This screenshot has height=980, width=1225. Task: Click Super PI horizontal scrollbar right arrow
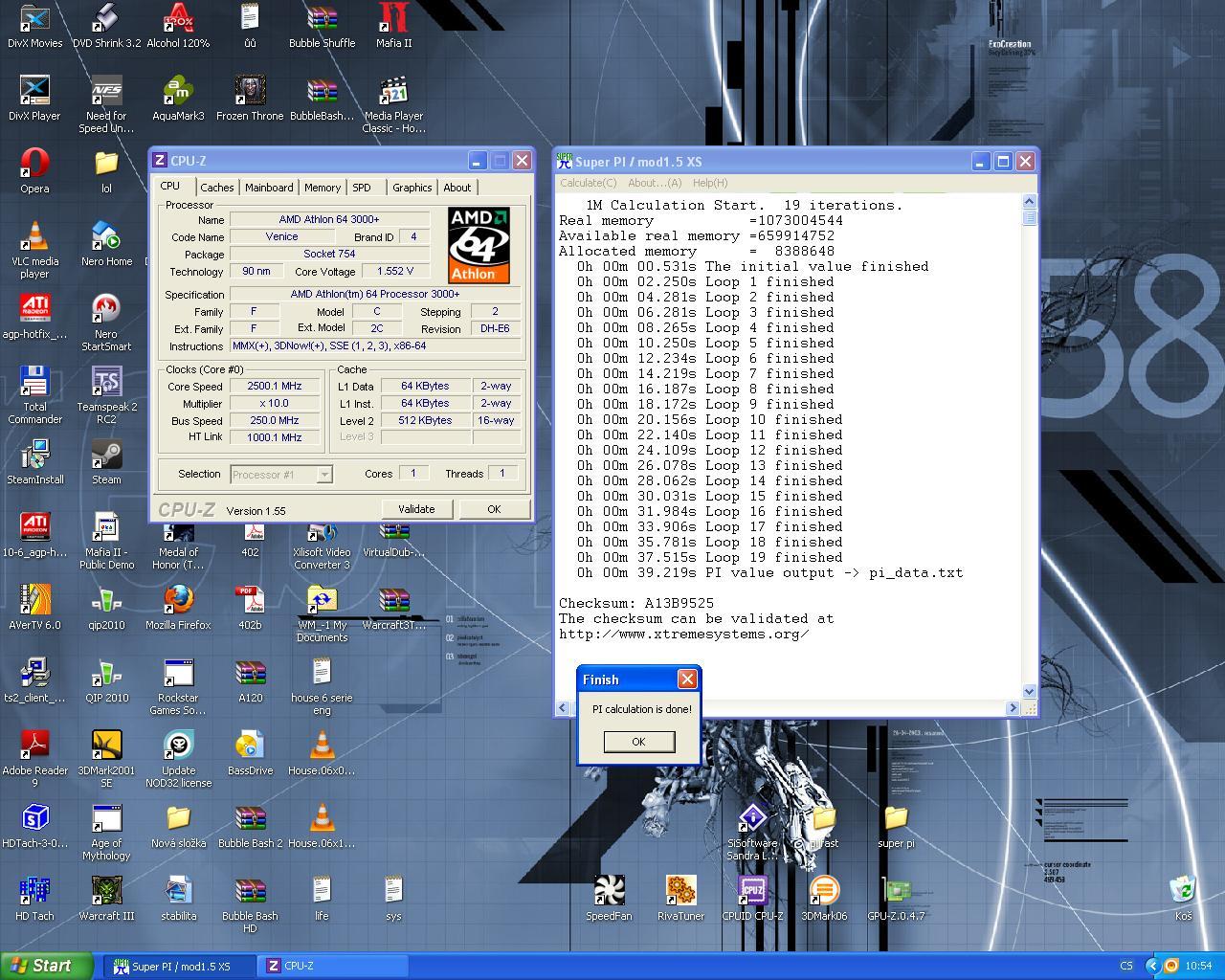click(1013, 708)
